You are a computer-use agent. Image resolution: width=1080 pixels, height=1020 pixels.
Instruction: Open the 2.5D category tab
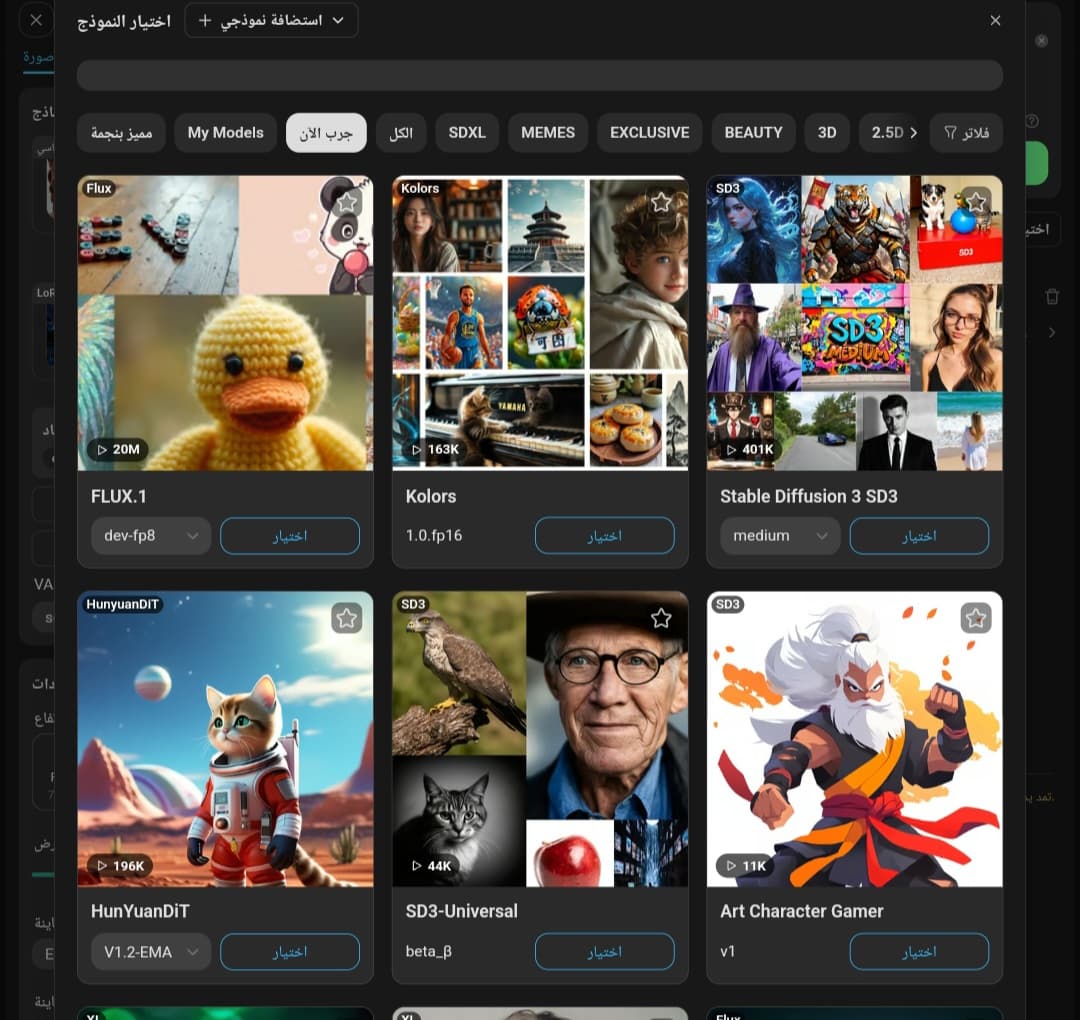pyautogui.click(x=886, y=132)
